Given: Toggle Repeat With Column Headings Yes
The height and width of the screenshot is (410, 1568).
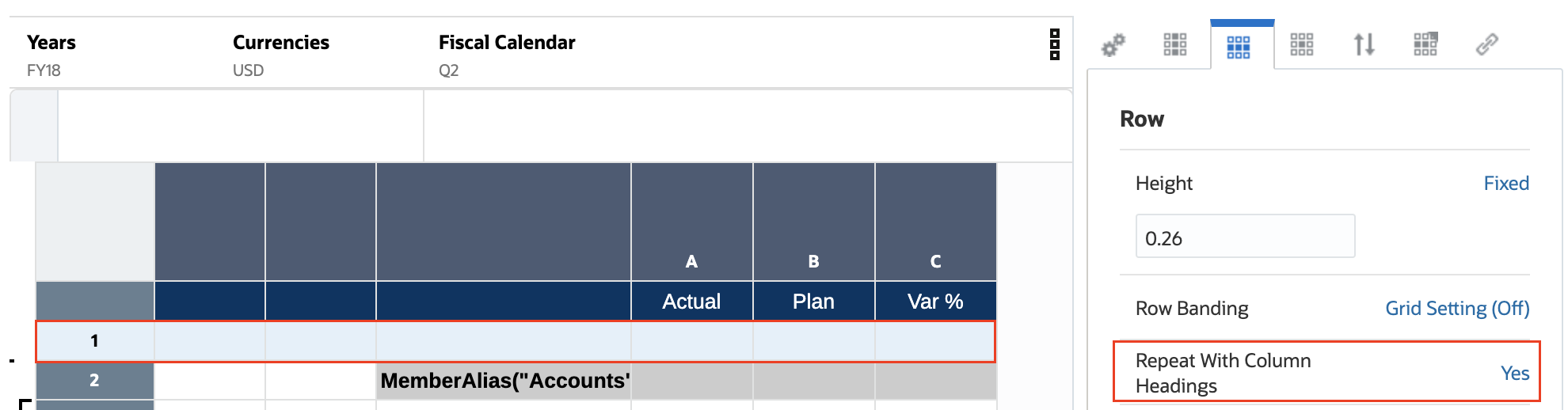Looking at the screenshot, I should click(x=1514, y=373).
